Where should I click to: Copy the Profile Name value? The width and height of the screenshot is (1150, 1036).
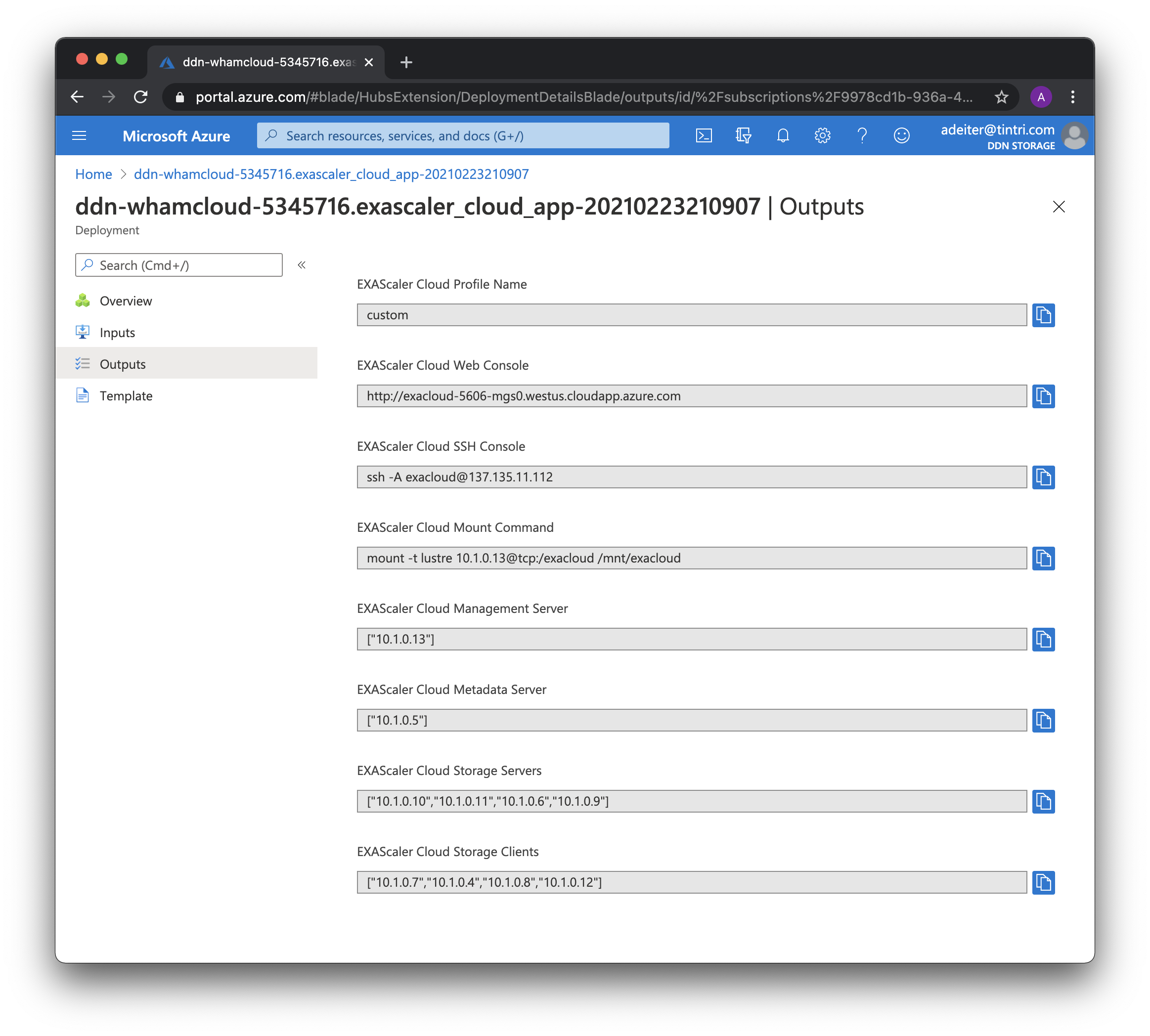pos(1043,315)
